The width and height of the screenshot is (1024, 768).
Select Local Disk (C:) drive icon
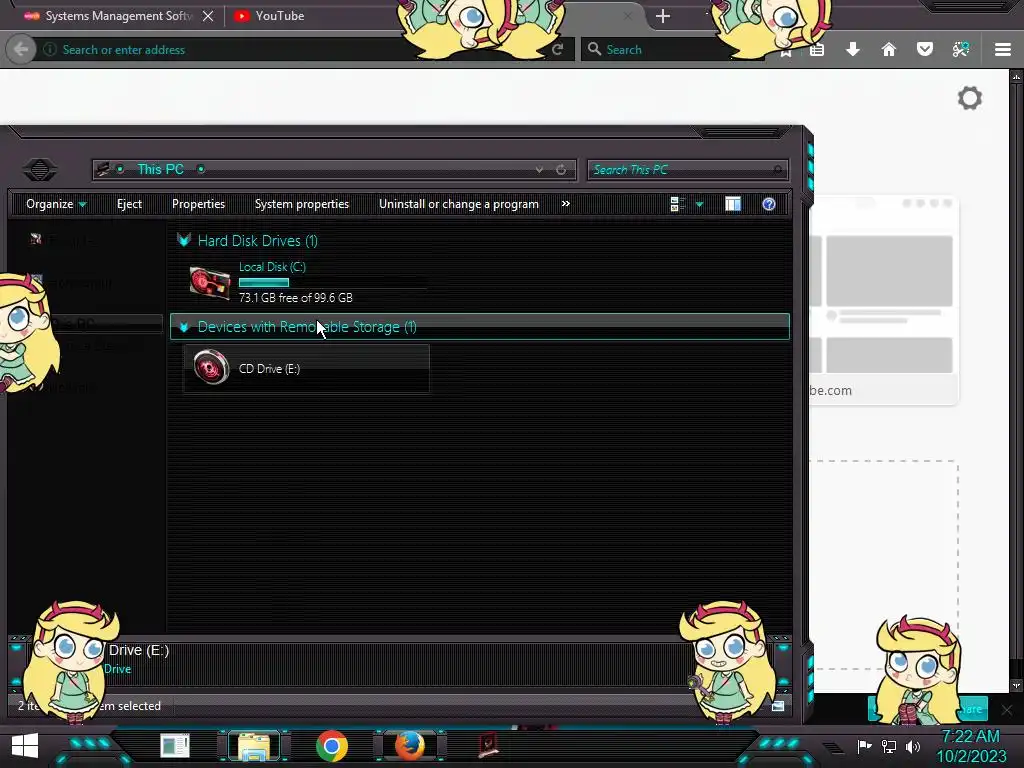(210, 283)
